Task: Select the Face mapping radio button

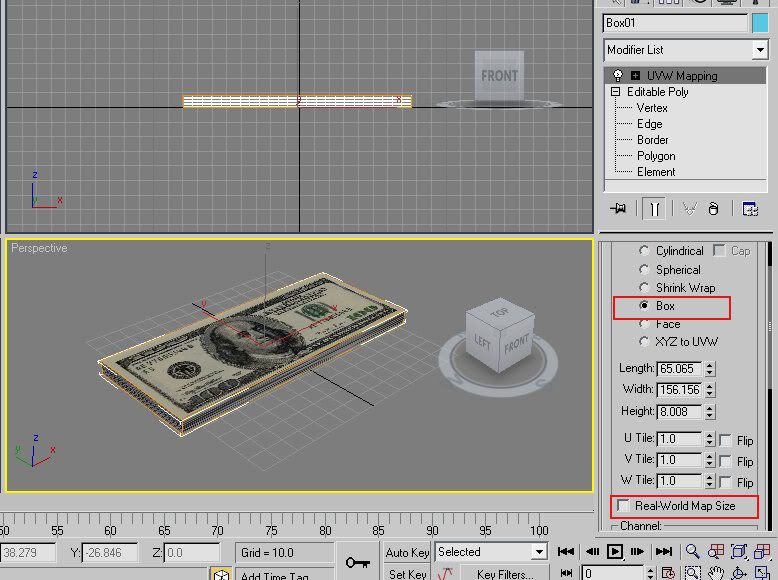Action: pyautogui.click(x=644, y=323)
